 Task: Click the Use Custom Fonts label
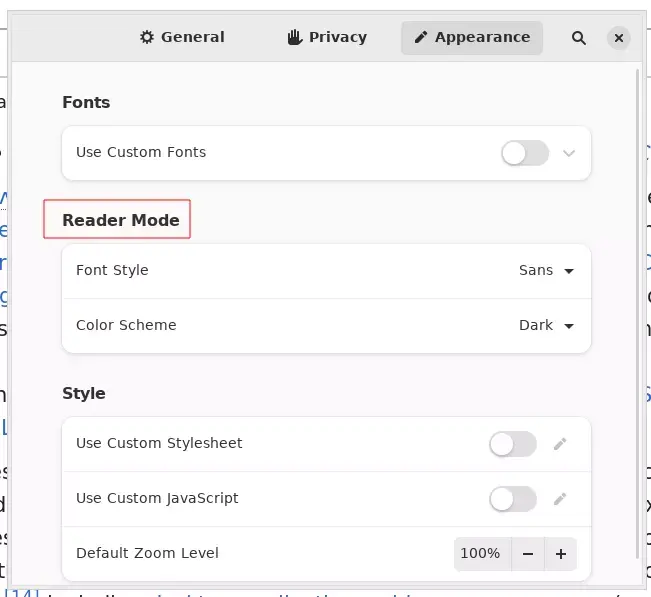[141, 153]
